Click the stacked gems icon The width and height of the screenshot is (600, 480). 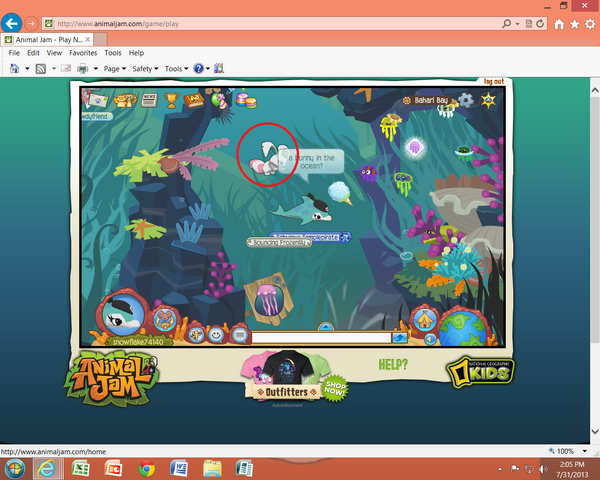click(246, 100)
